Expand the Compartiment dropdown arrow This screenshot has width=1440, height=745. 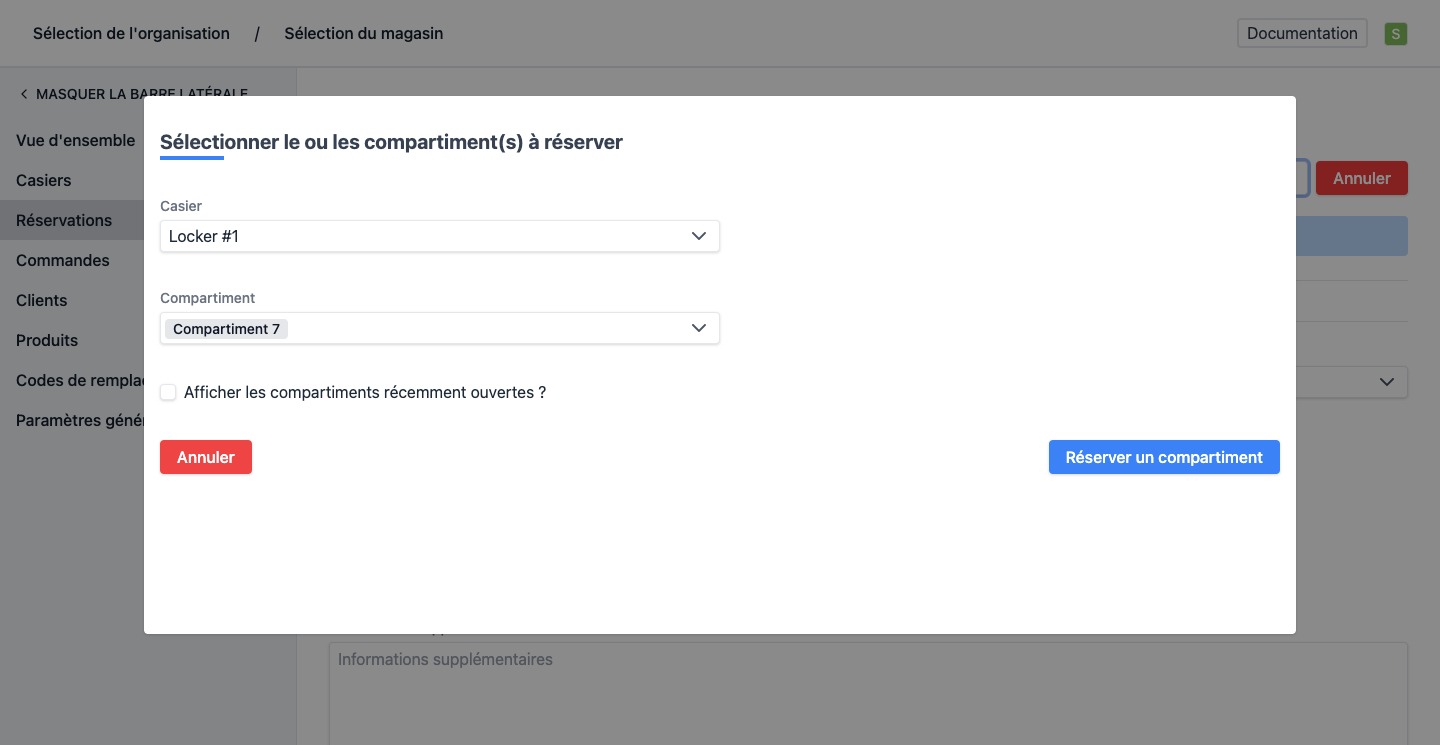[699, 329]
